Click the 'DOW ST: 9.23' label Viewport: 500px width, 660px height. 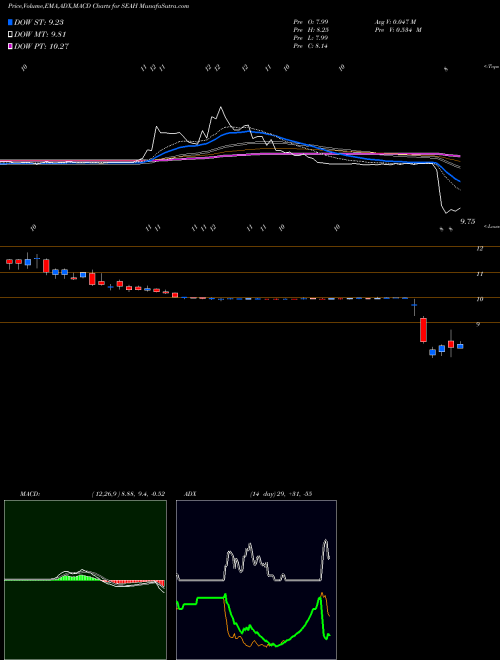[39, 22]
